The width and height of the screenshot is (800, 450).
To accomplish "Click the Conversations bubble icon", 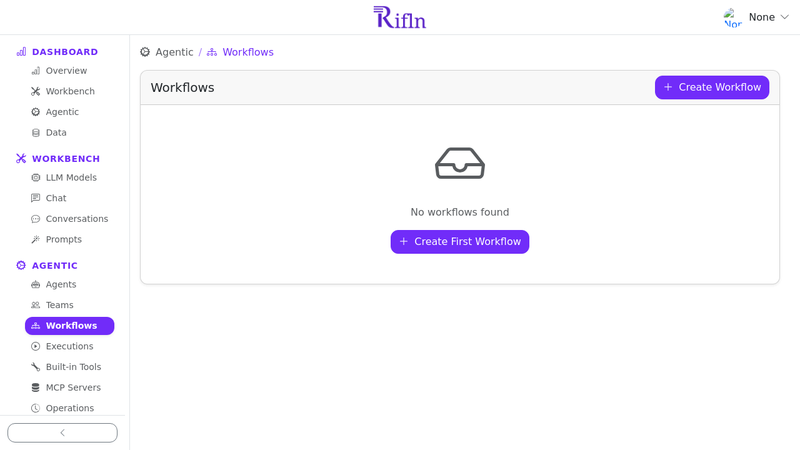I will pyautogui.click(x=35, y=219).
